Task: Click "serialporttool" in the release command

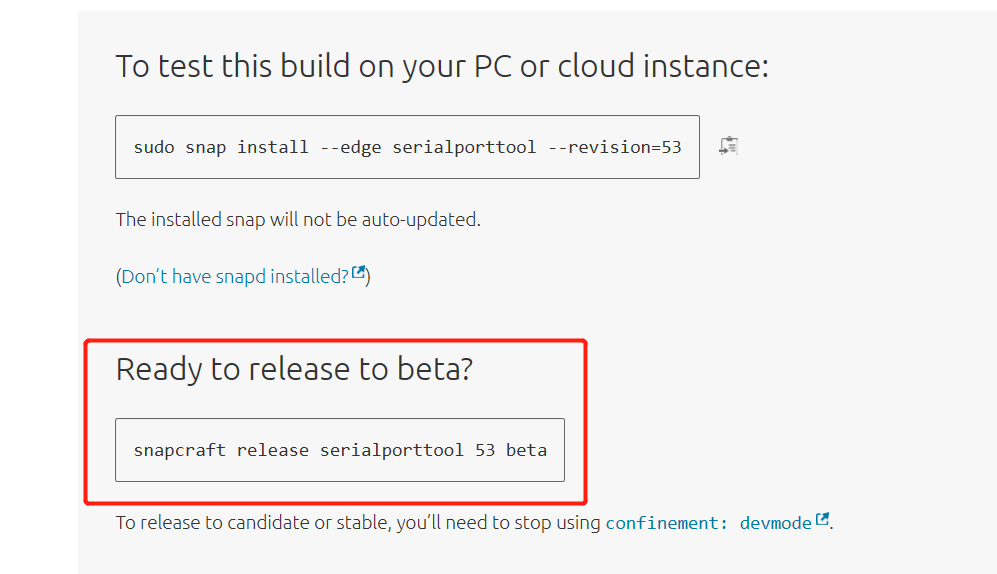Action: tap(392, 450)
